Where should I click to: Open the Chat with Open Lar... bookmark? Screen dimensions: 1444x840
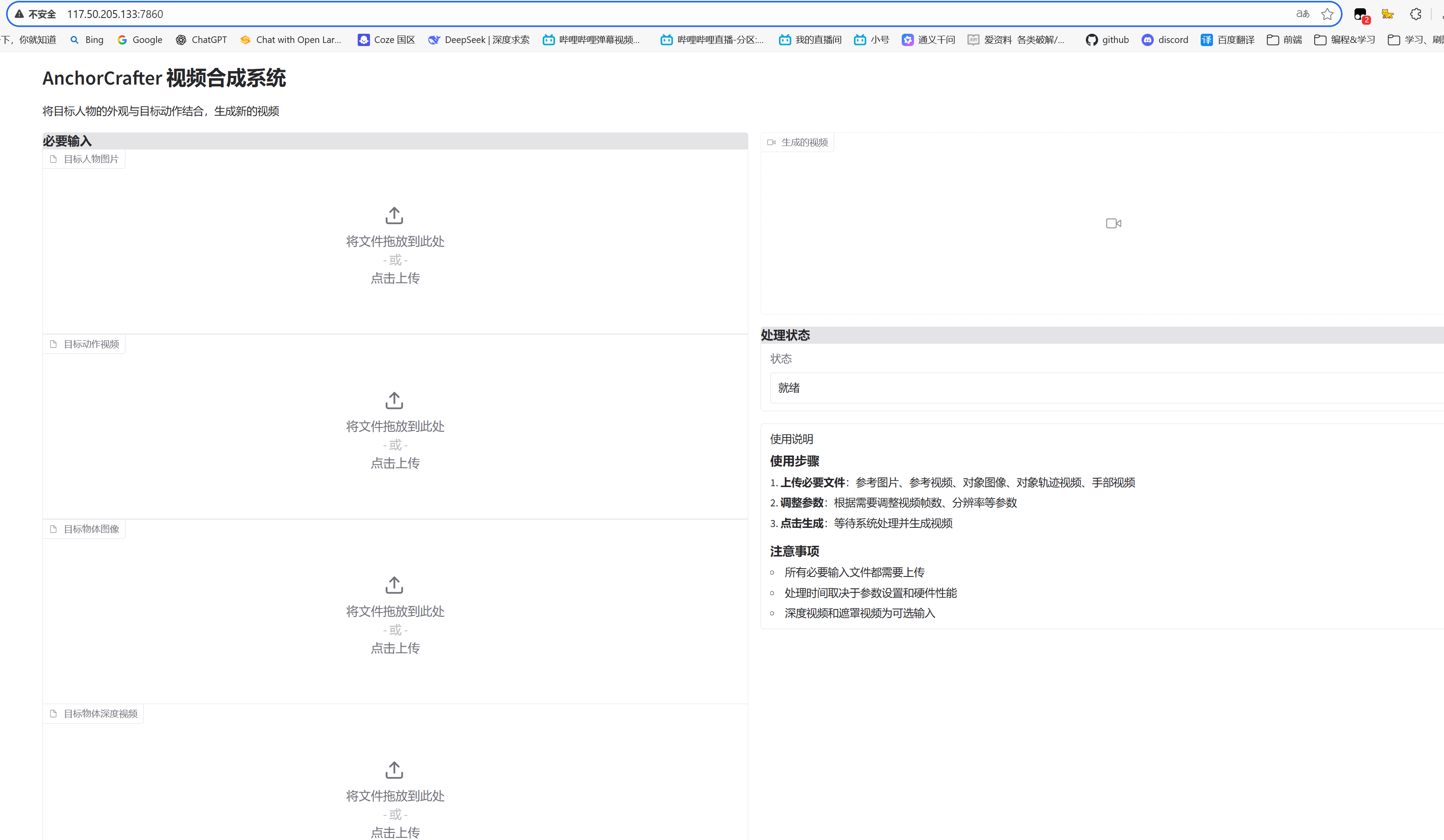click(x=291, y=39)
